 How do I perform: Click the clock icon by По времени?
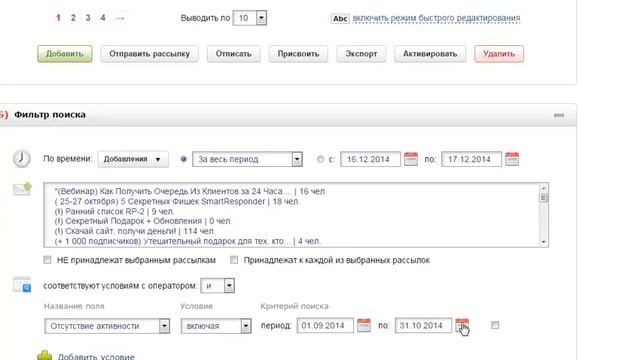pos(22,159)
